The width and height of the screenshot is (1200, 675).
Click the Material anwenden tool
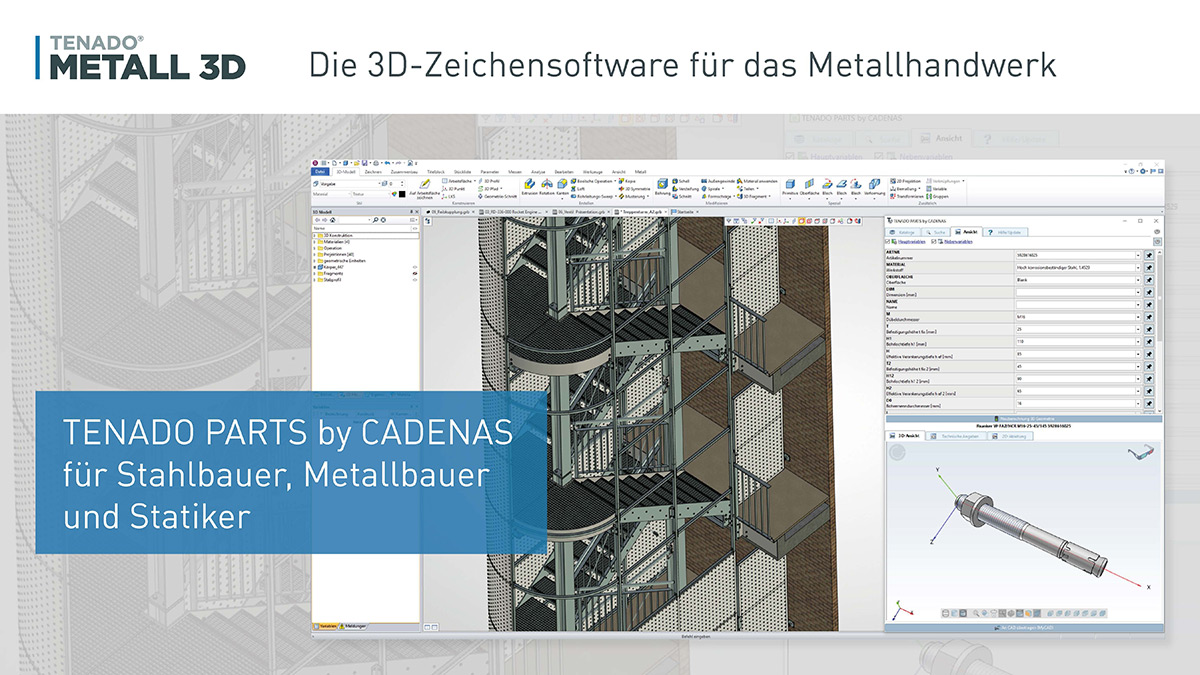click(757, 181)
